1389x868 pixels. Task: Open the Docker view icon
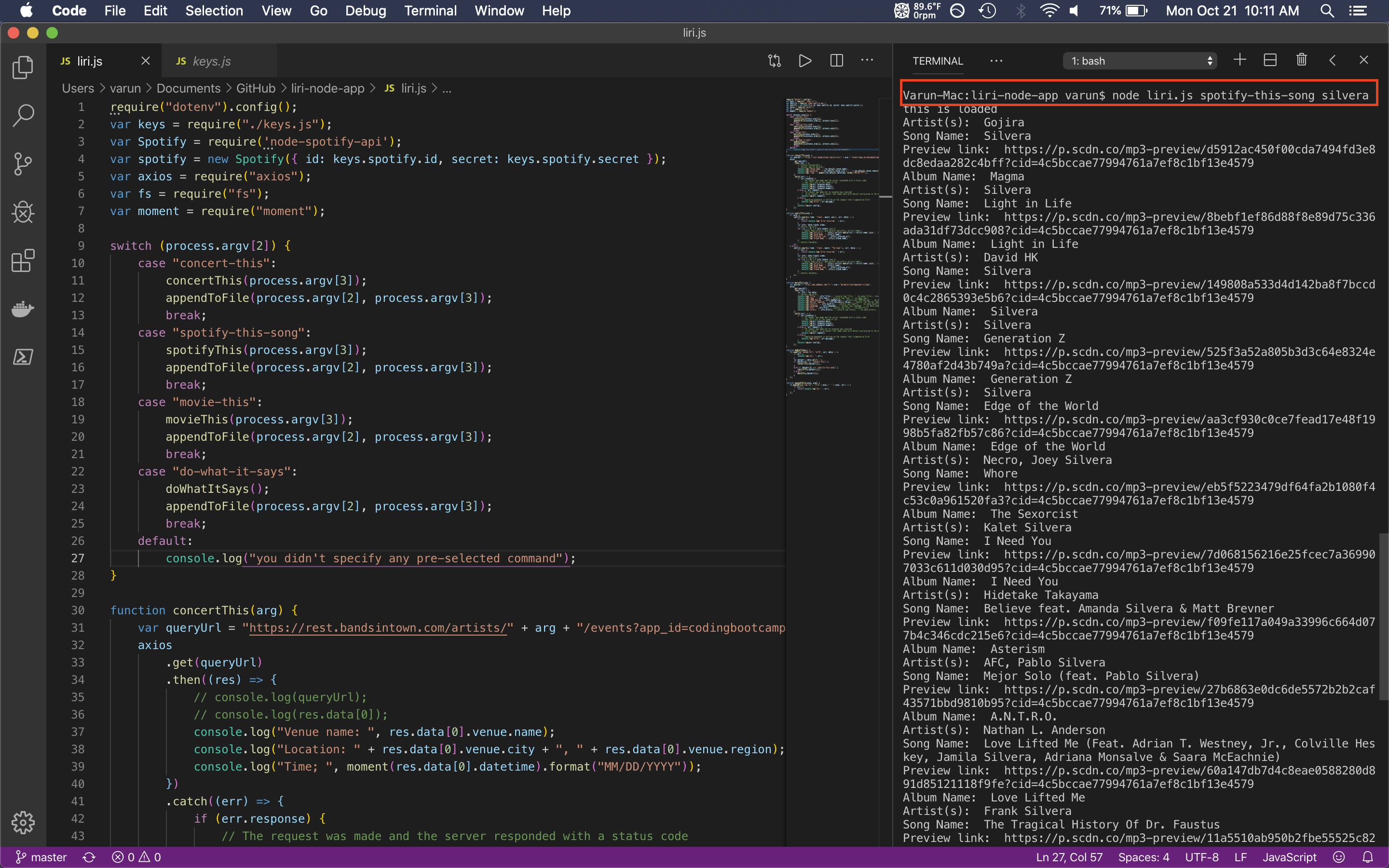23,309
